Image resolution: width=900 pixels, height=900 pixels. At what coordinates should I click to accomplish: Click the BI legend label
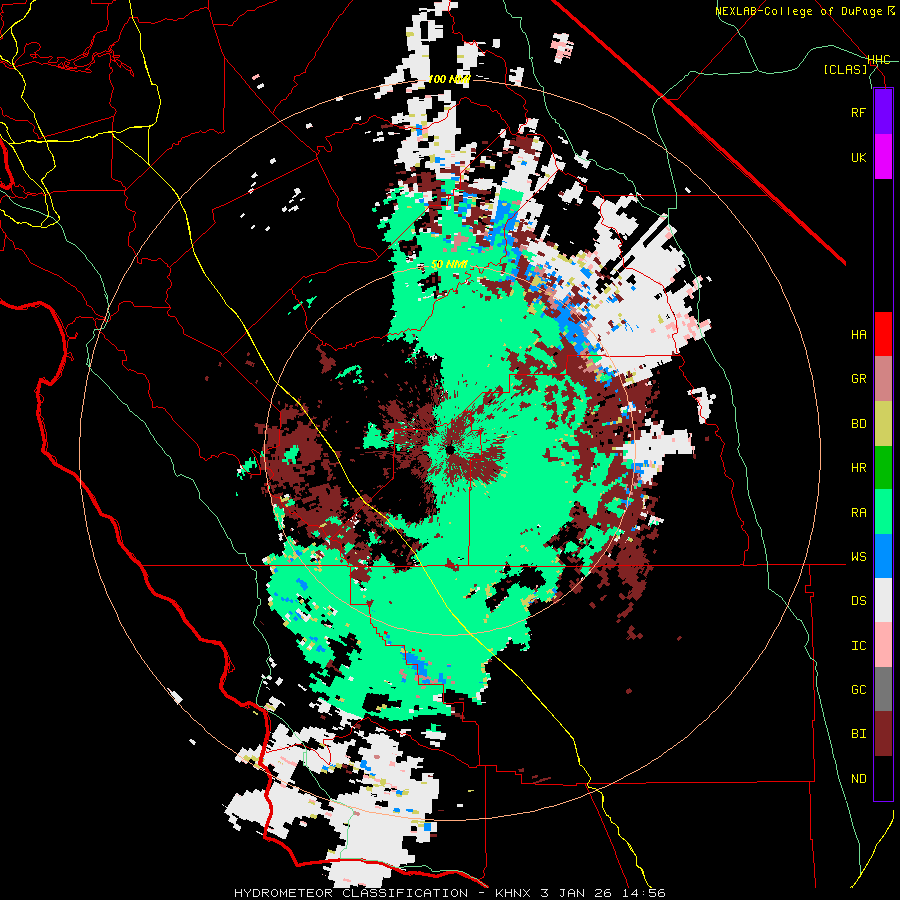click(858, 734)
